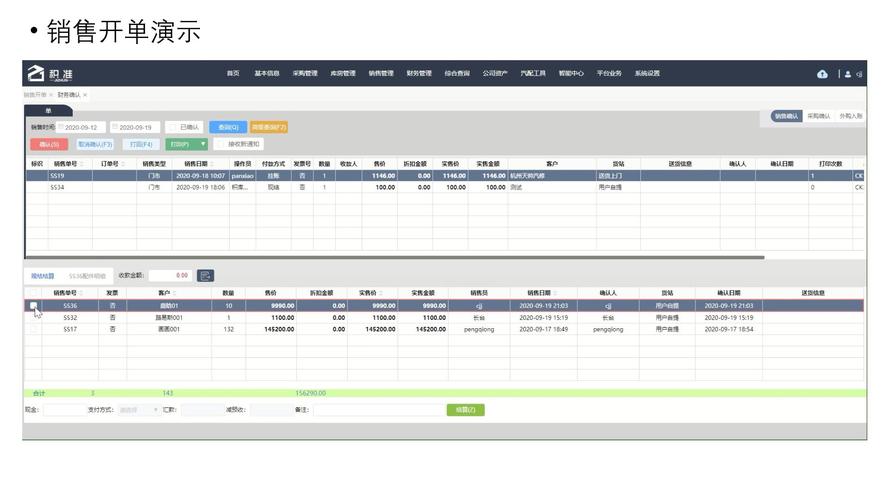Click the 收款金额 input field
889x500 pixels.
[170, 276]
